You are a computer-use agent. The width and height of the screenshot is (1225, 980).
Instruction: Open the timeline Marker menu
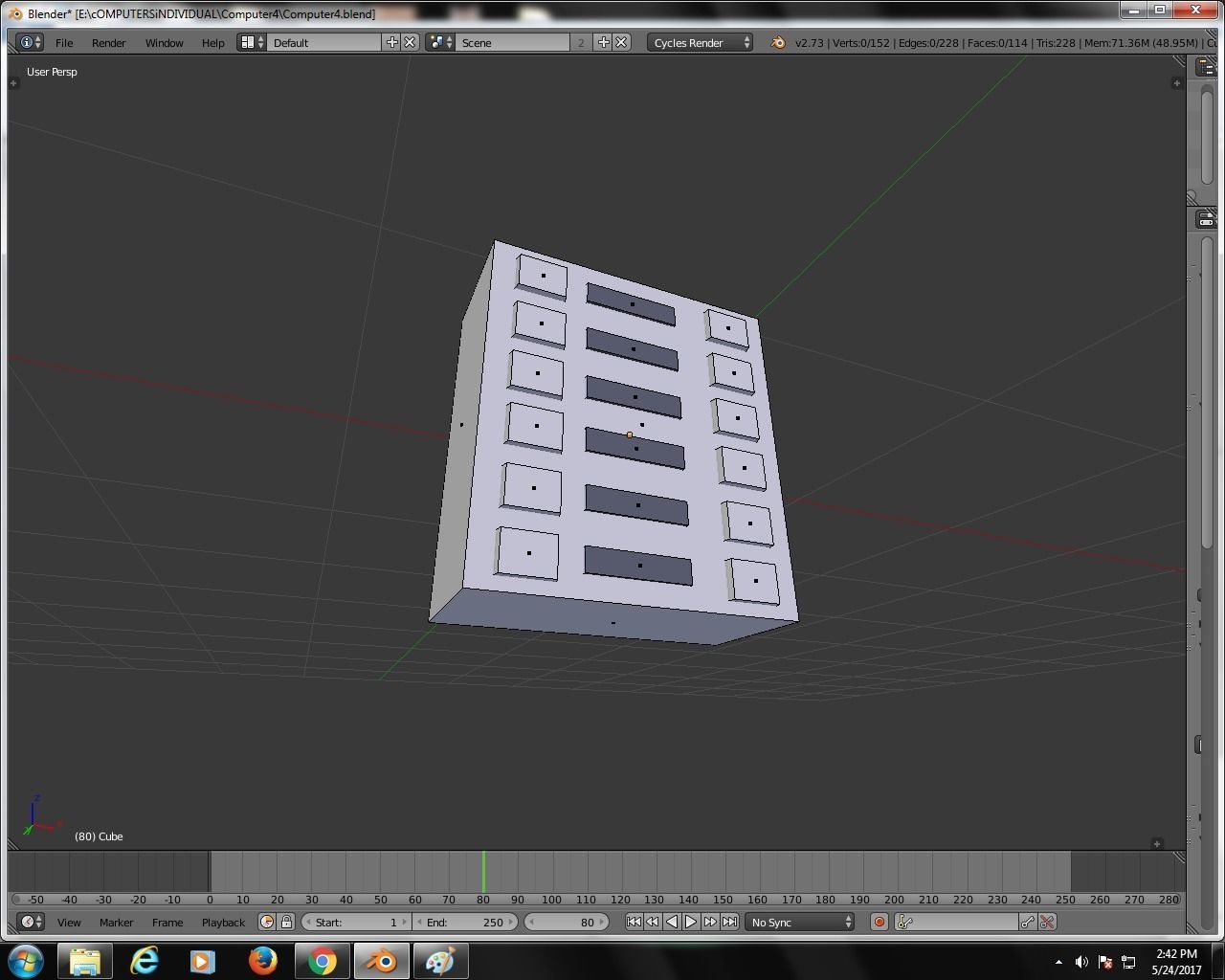(x=116, y=923)
